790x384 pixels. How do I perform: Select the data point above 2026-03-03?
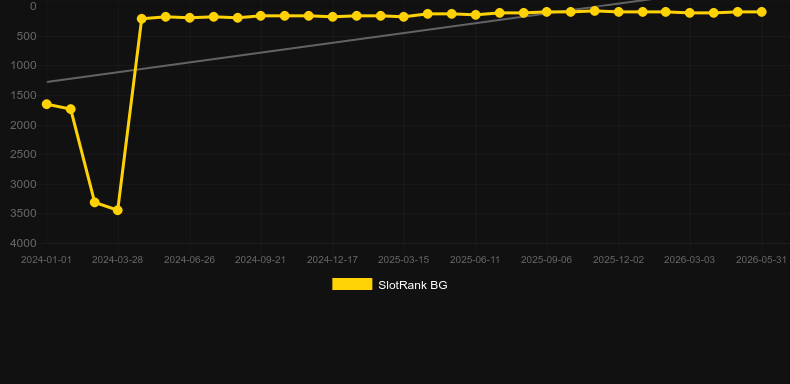690,13
